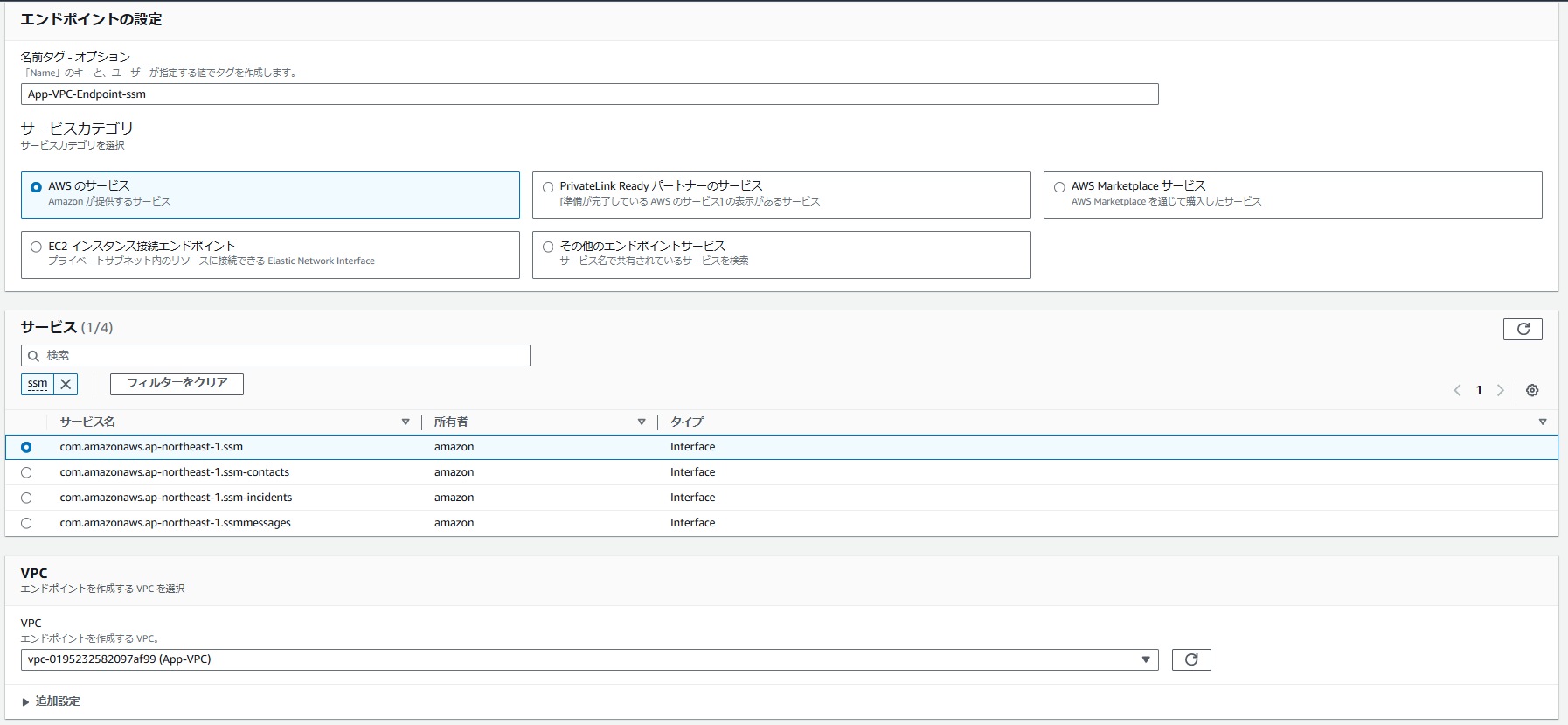1568x725 pixels.
Task: Select その他のエンドポイントサービス option
Action: click(x=548, y=247)
